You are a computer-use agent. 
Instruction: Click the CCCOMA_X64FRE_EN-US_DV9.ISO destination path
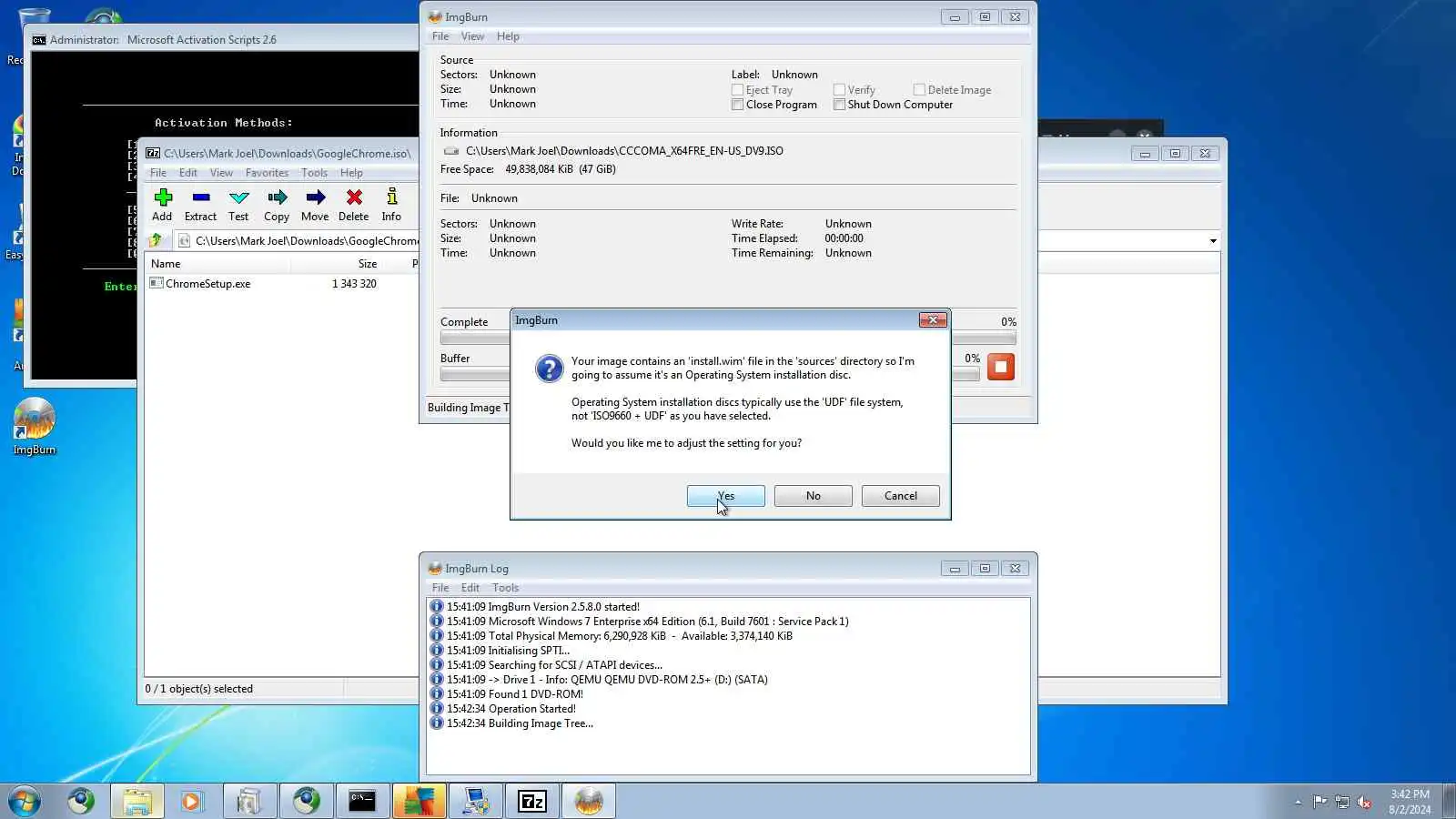[x=624, y=151]
